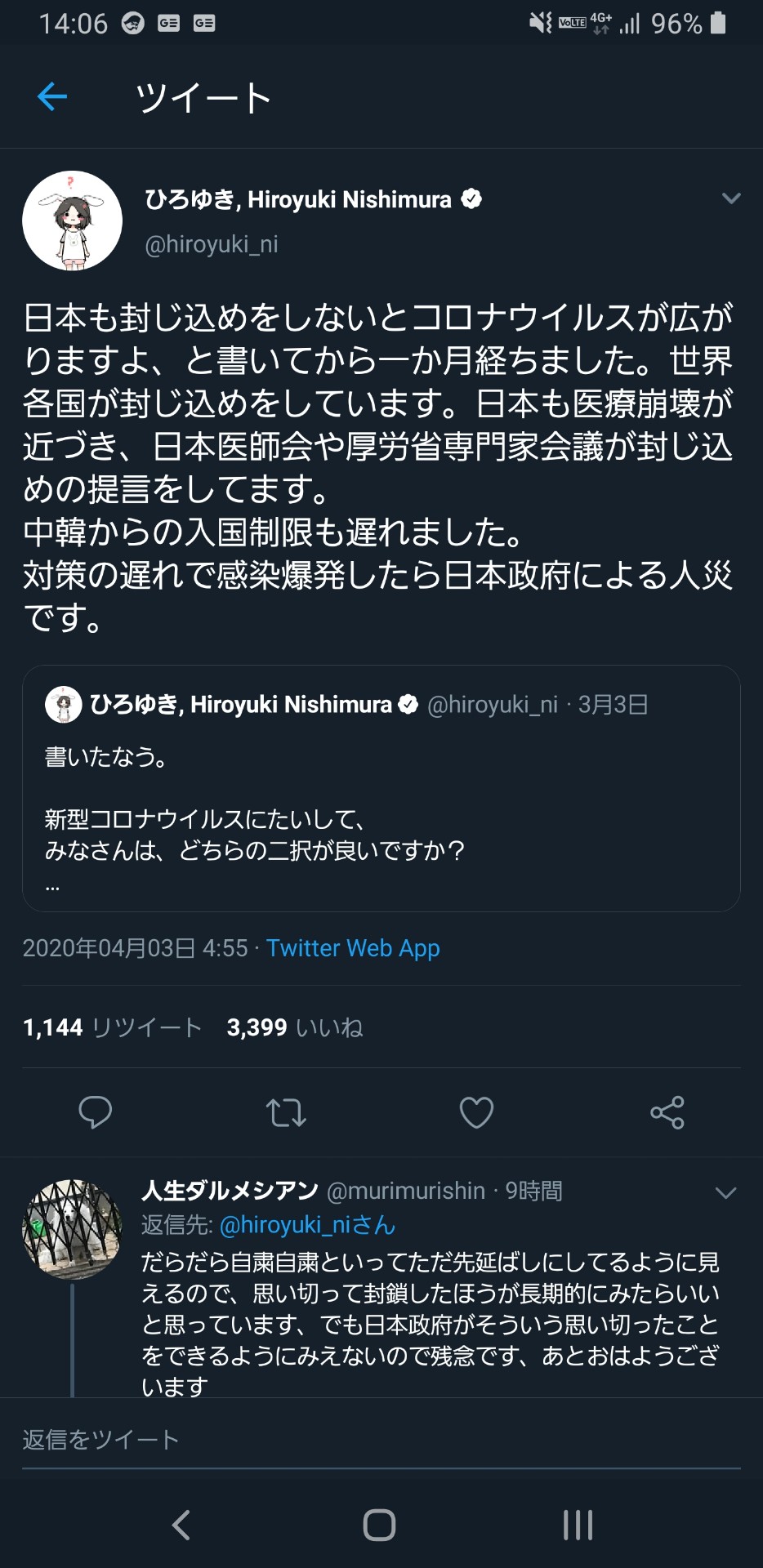763x1568 pixels.
Task: Tap the 人生ダルメシアン username
Action: point(230,1191)
